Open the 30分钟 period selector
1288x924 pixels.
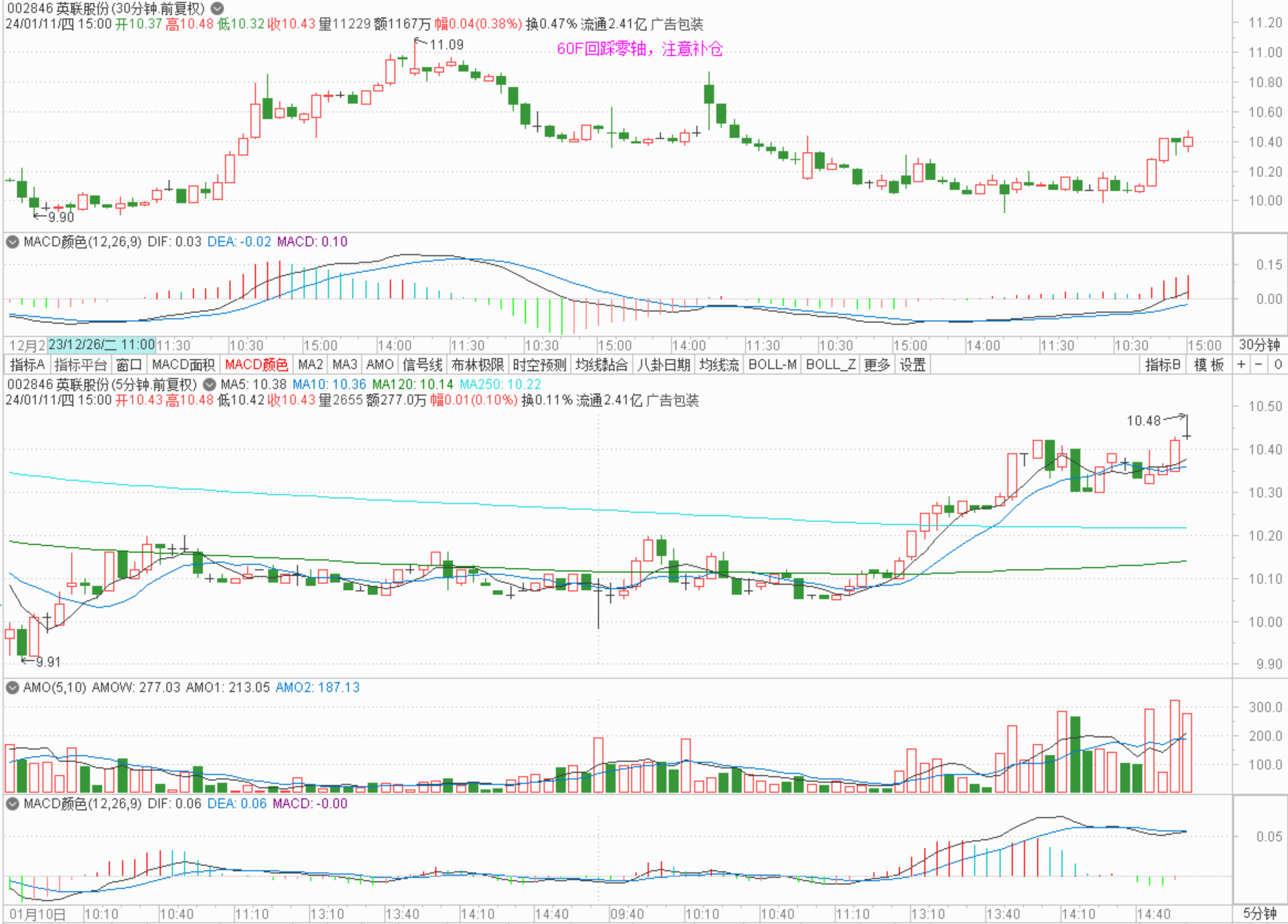[1259, 345]
